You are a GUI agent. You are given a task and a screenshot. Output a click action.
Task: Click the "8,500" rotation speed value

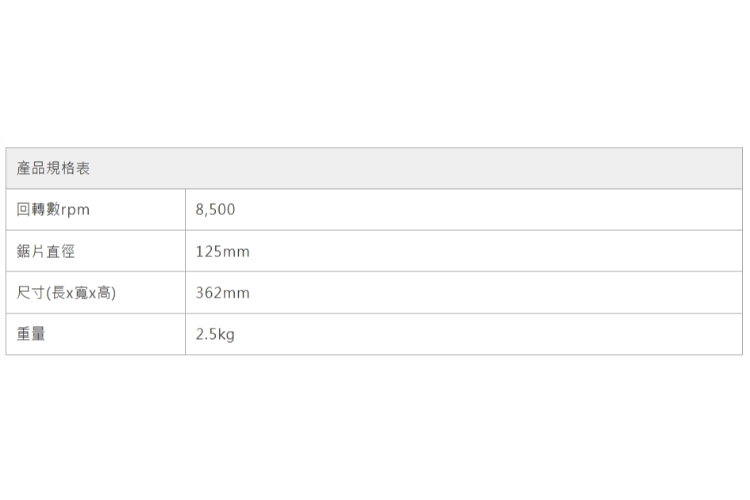pyautogui.click(x=215, y=210)
